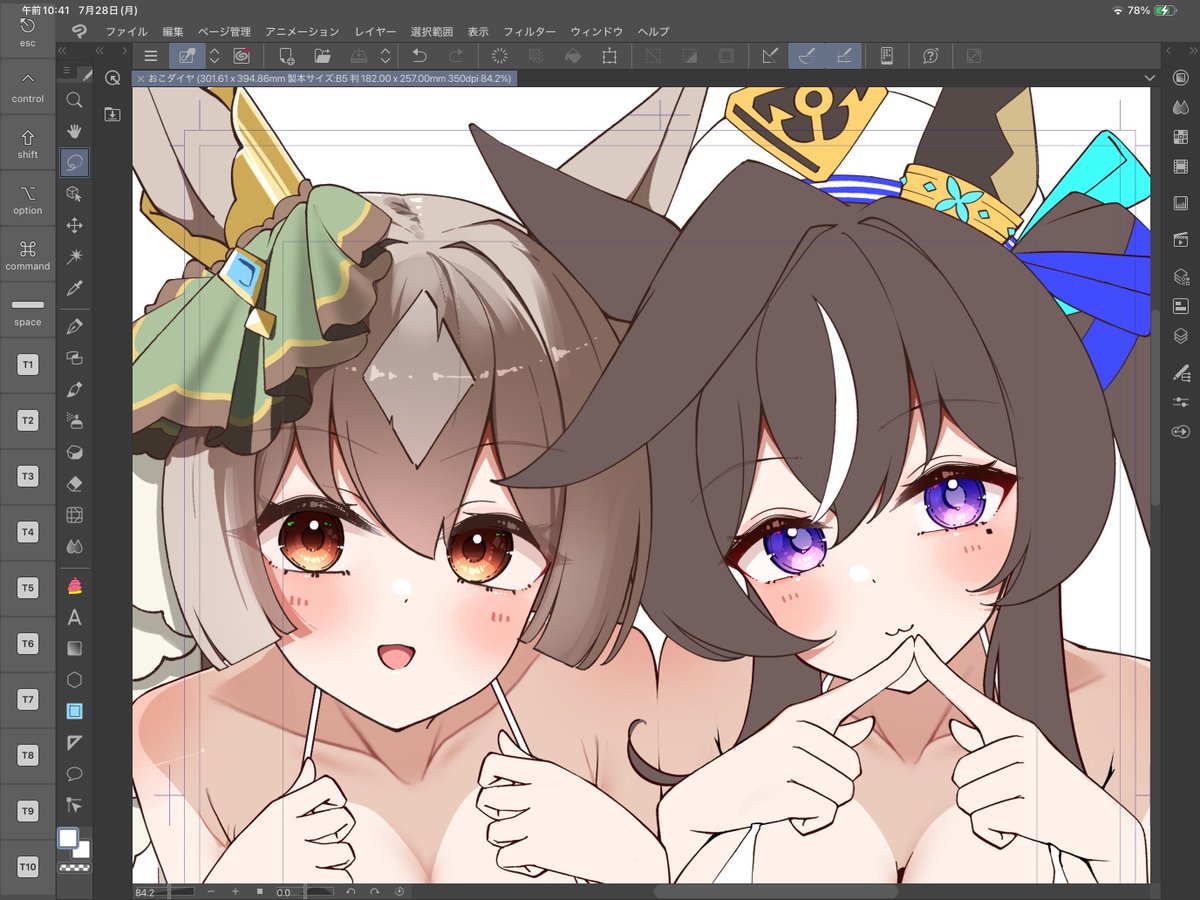The height and width of the screenshot is (900, 1200).
Task: Select the Correct line tool
Action: (74, 804)
